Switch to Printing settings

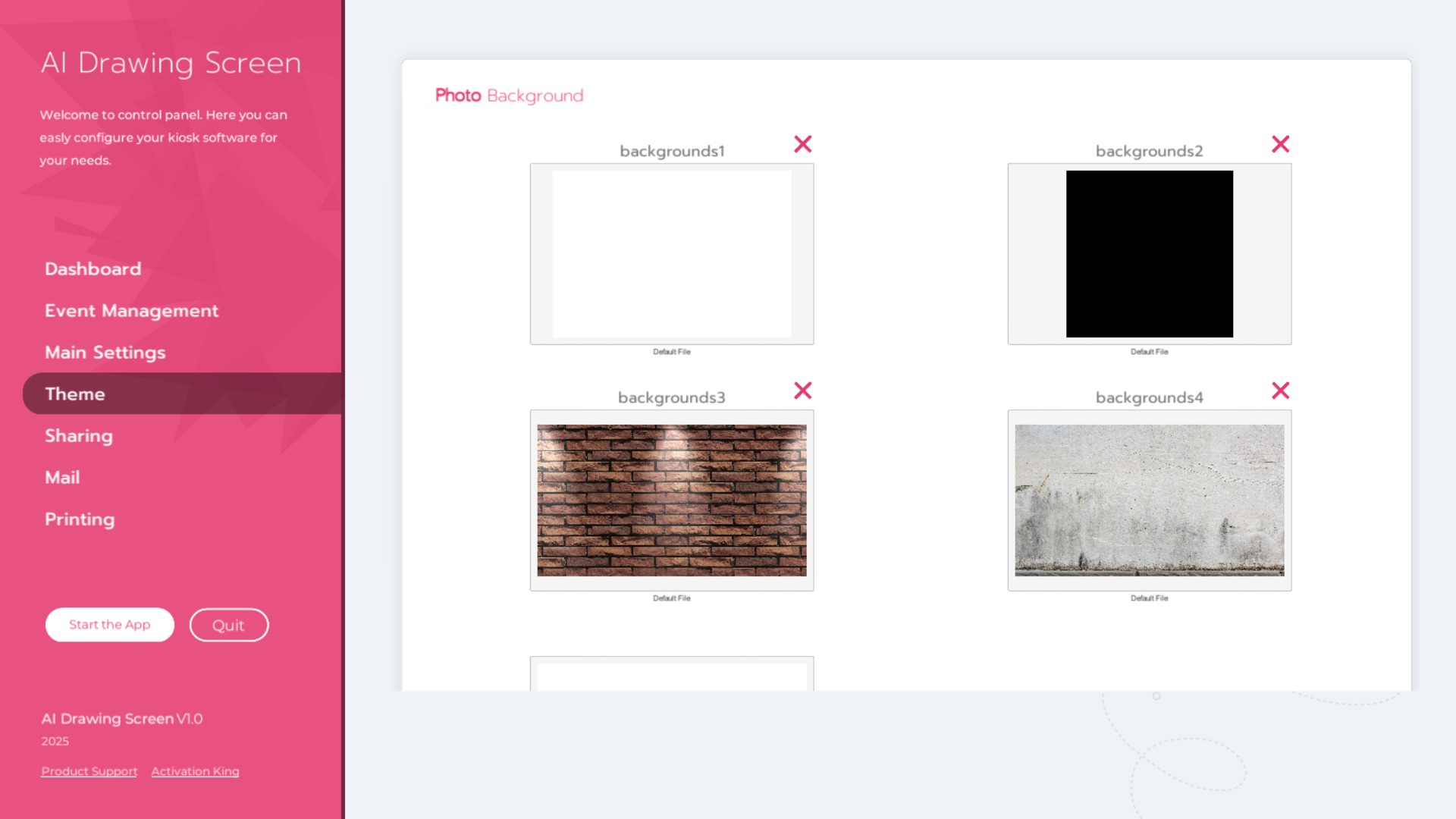80,519
